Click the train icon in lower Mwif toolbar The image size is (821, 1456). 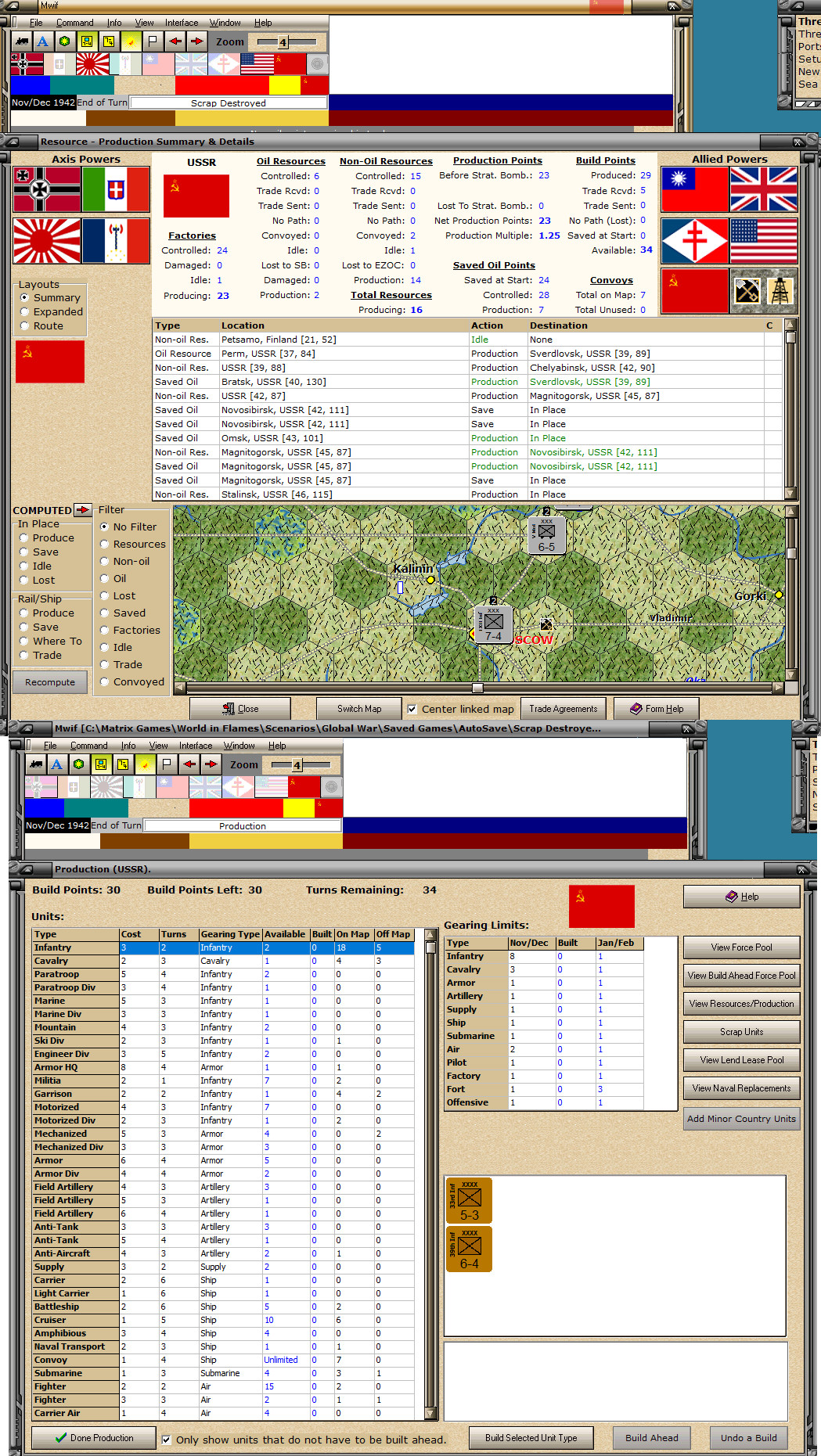click(36, 764)
